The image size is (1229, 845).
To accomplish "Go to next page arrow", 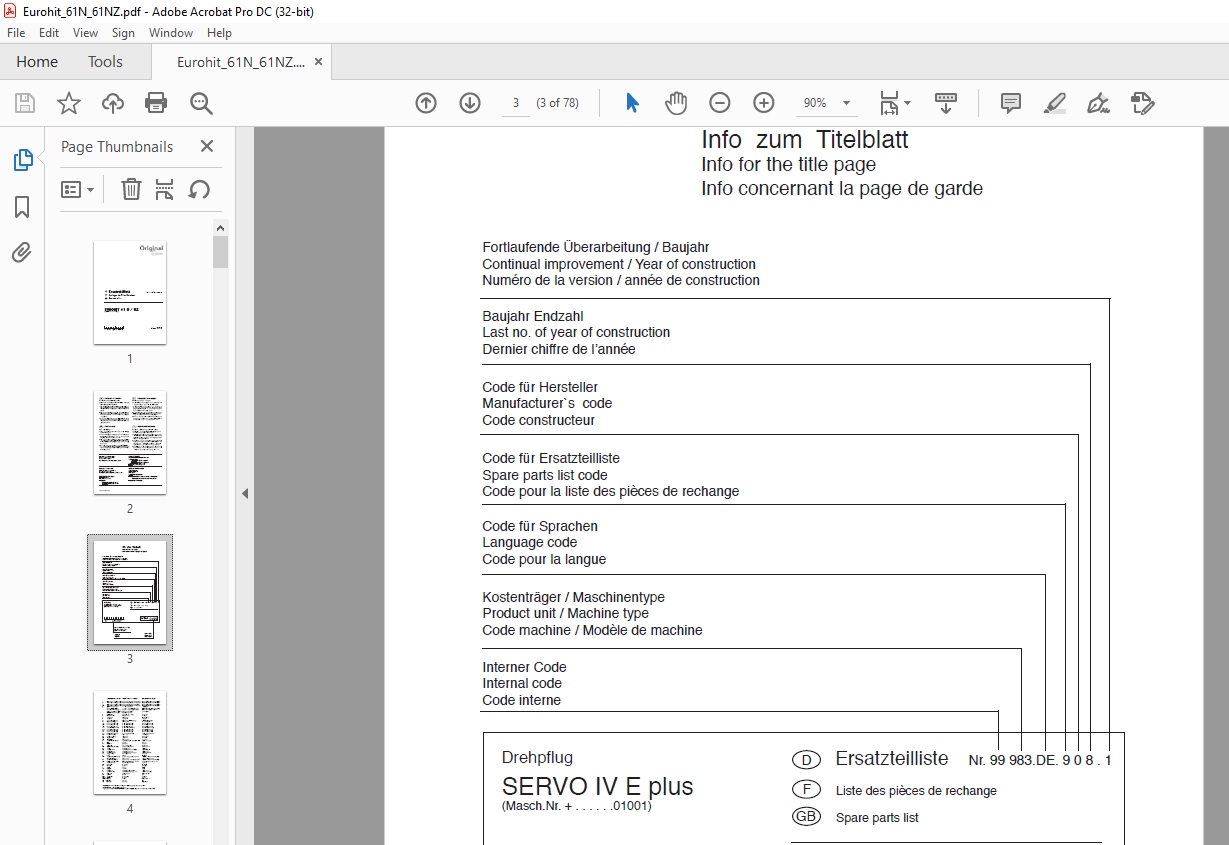I will point(470,103).
